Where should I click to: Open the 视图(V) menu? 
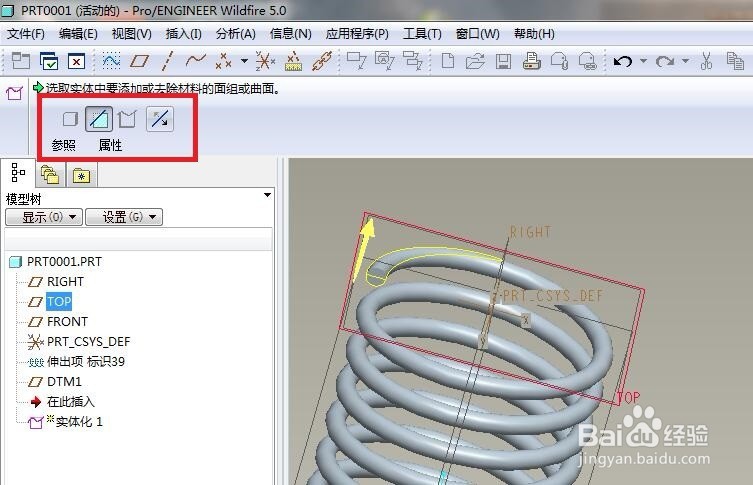(132, 34)
